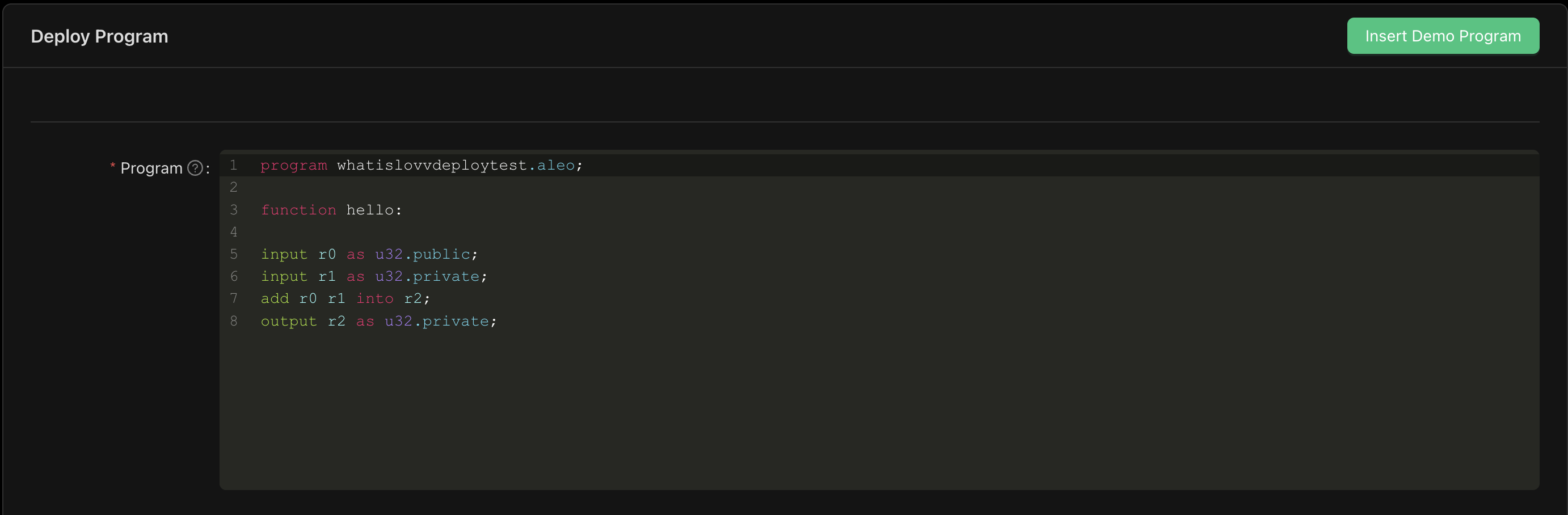The image size is (1568, 515).
Task: Place cursor on 'function' keyword
Action: pos(298,210)
